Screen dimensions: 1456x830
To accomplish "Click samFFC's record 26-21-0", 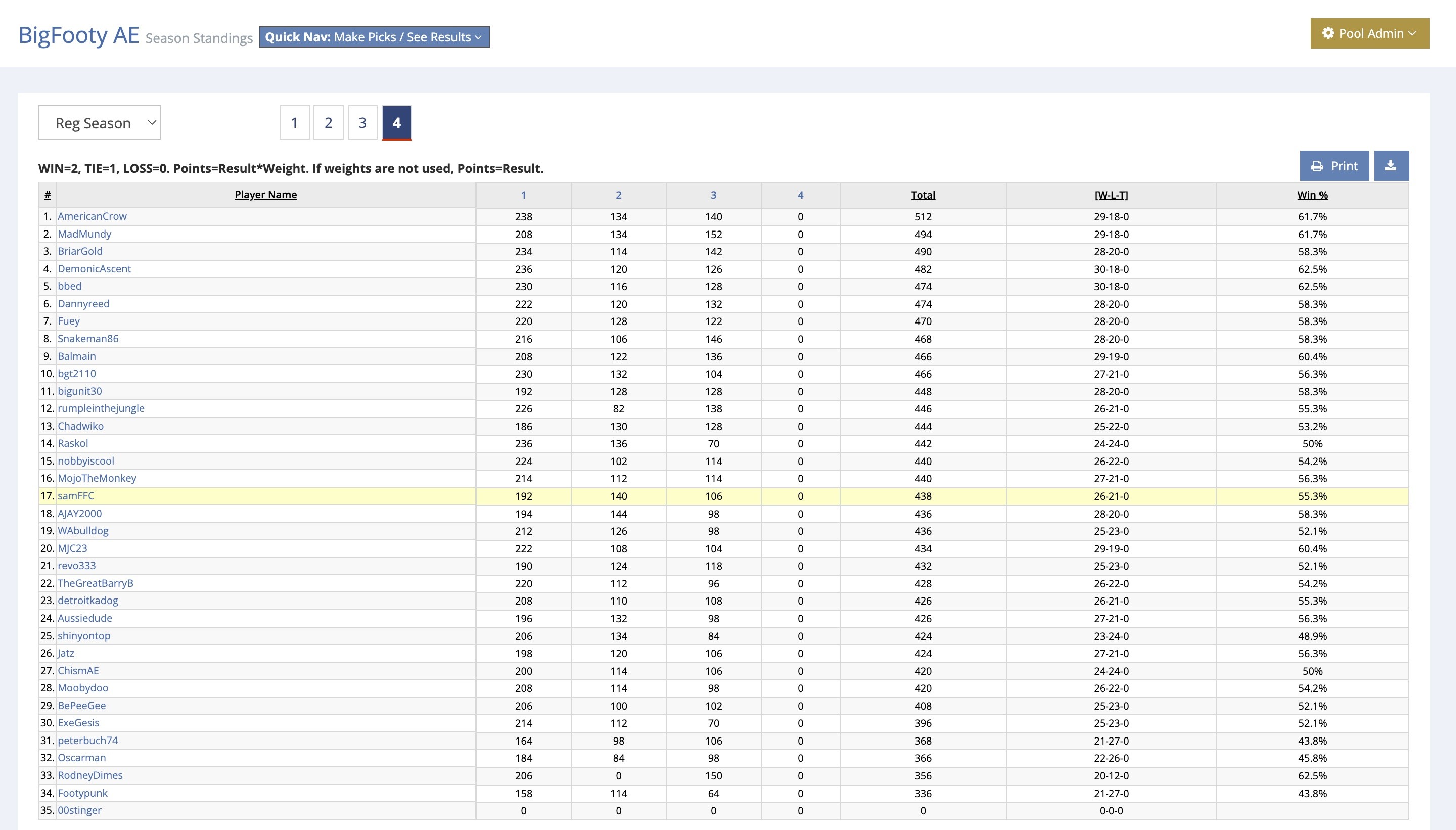I will [x=1111, y=496].
